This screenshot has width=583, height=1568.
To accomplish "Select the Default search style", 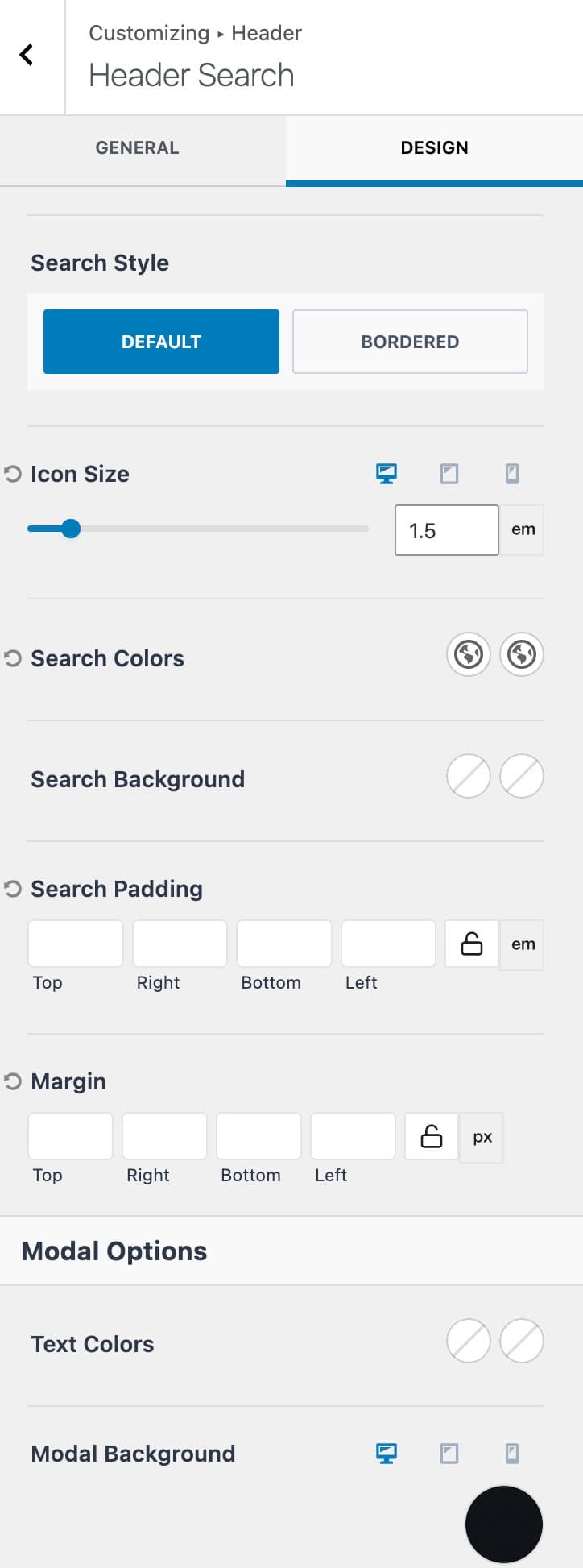I will pyautogui.click(x=160, y=341).
